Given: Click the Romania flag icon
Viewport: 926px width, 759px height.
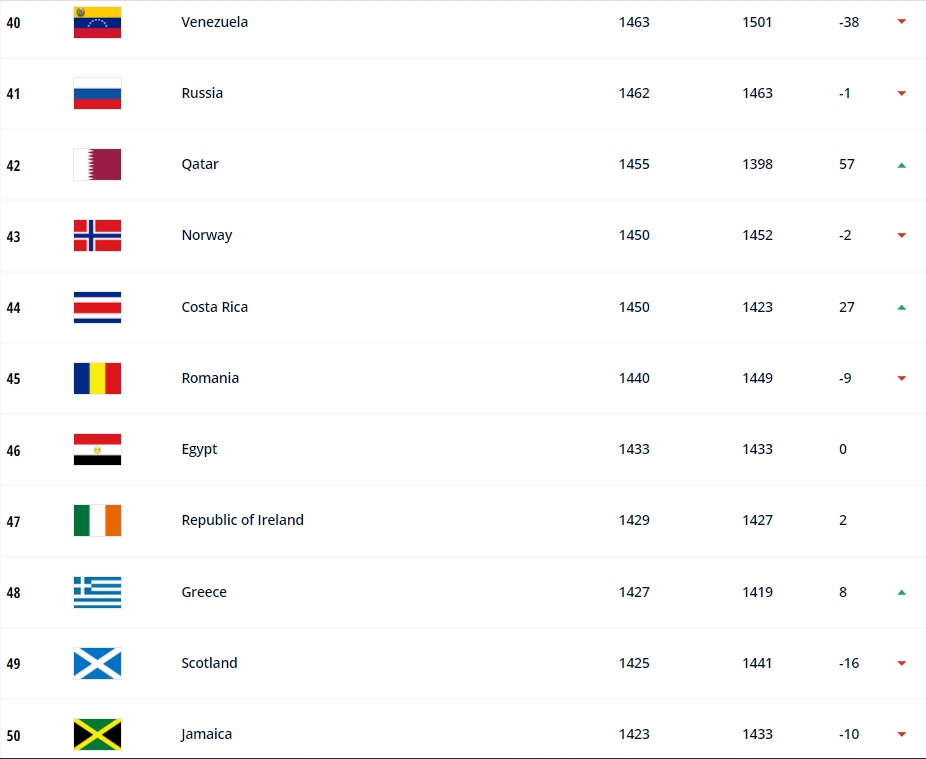Looking at the screenshot, I should click(x=97, y=378).
